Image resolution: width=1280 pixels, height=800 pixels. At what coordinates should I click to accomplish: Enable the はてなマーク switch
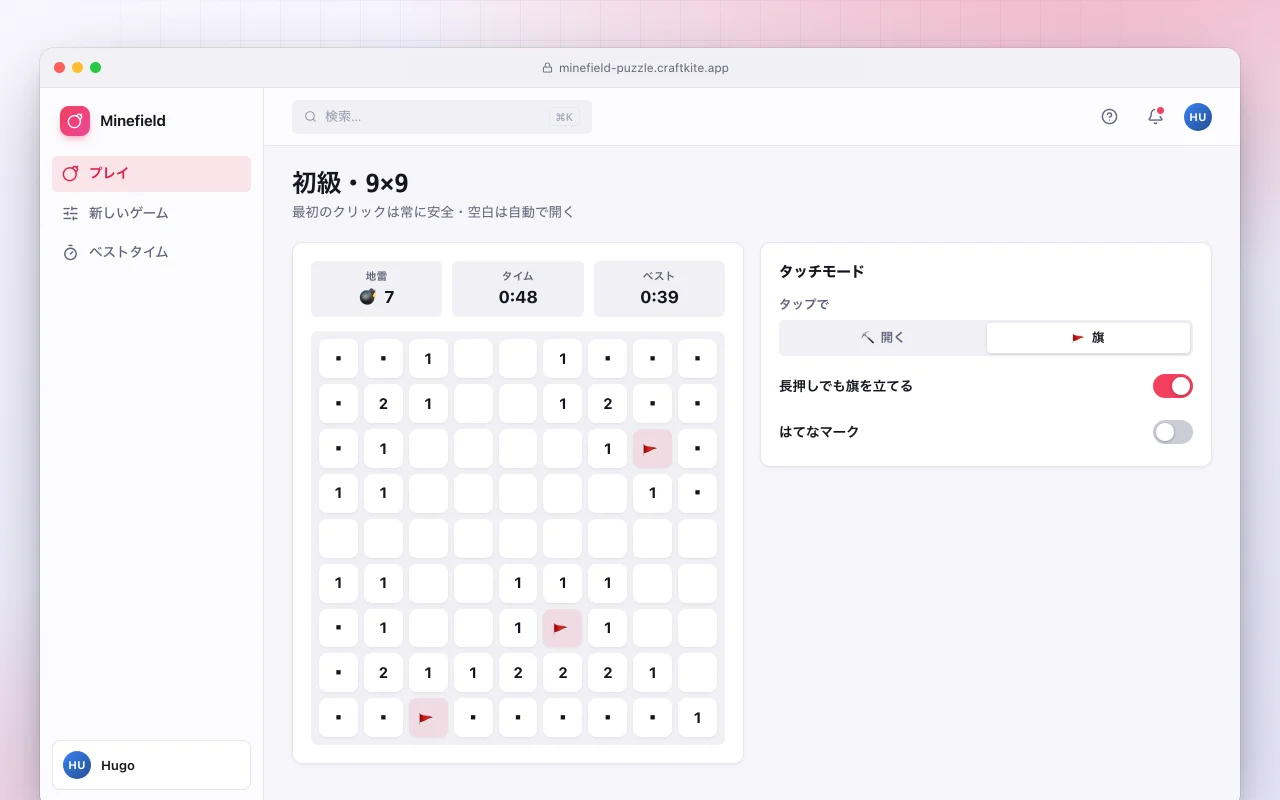1173,432
